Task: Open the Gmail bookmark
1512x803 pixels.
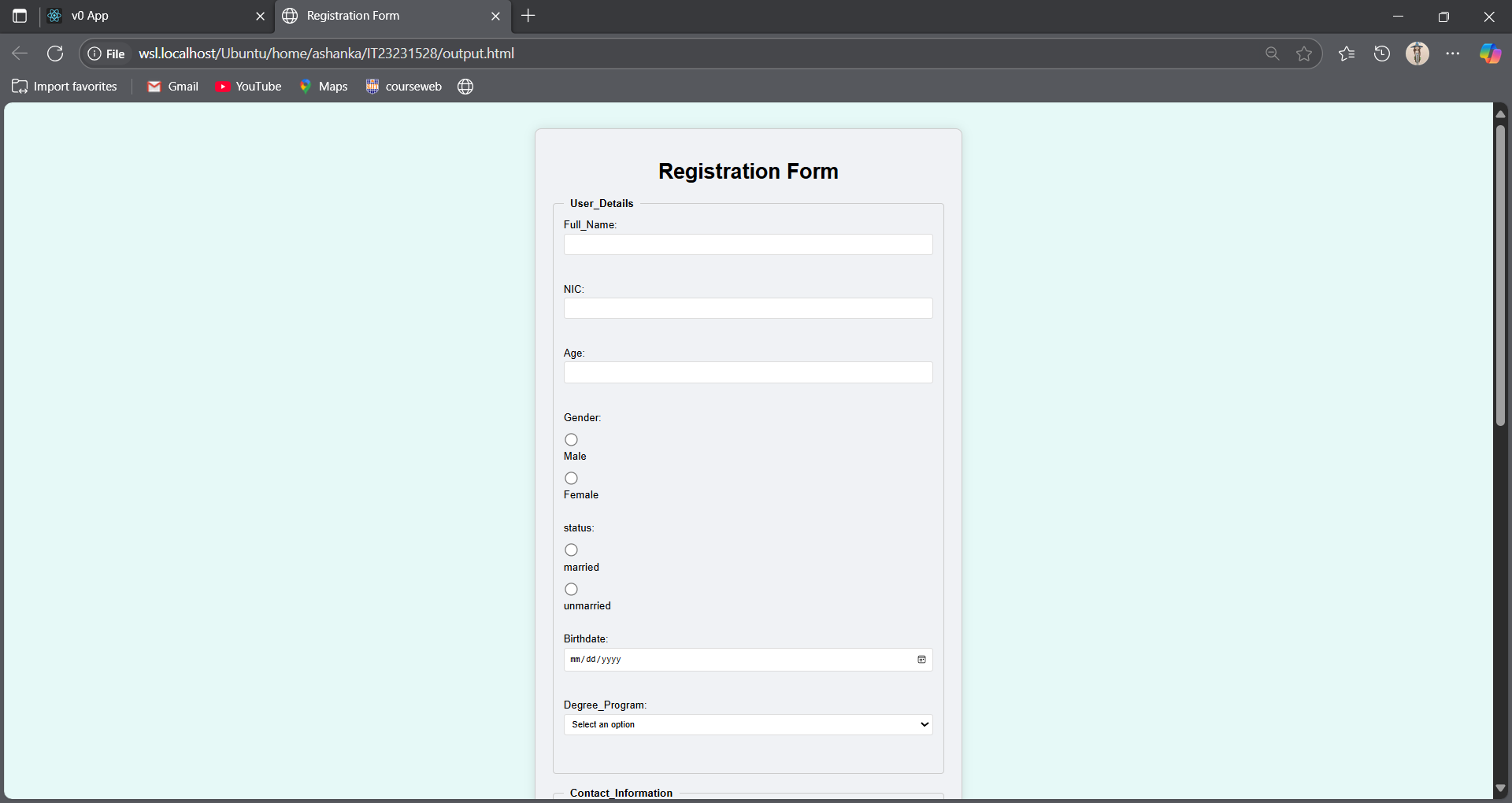Action: coord(172,87)
